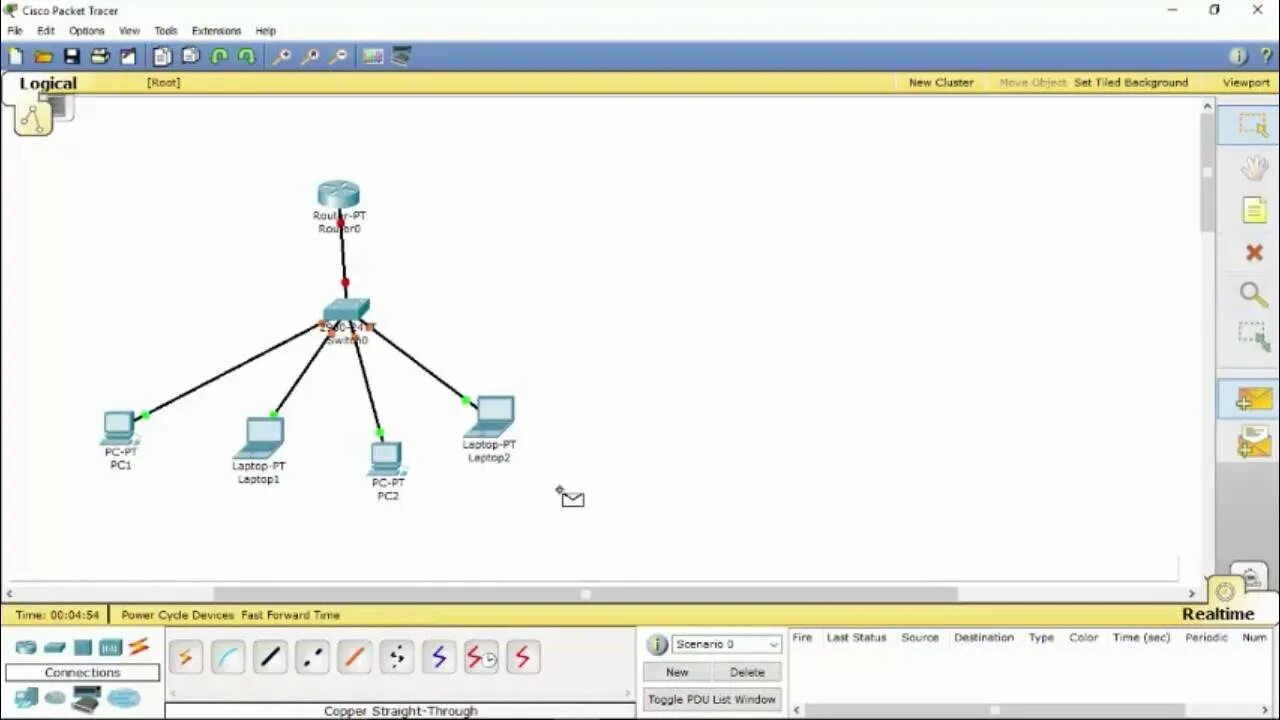Screen dimensions: 1280x720
Task: Open the Extensions menu
Action: pyautogui.click(x=216, y=31)
